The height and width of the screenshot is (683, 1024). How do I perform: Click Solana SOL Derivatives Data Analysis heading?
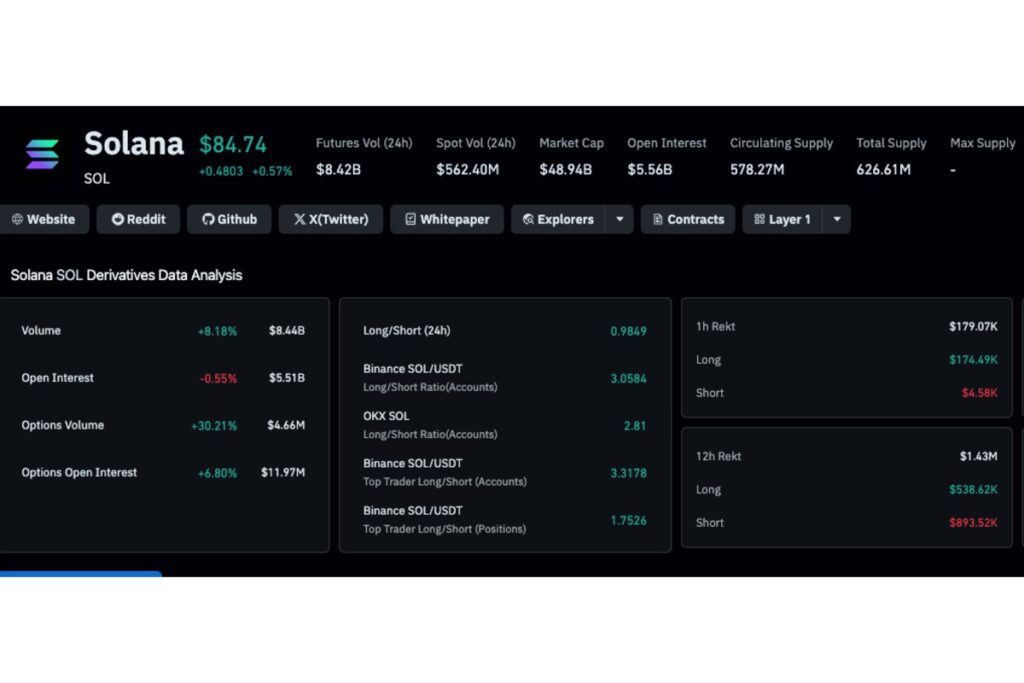point(126,276)
